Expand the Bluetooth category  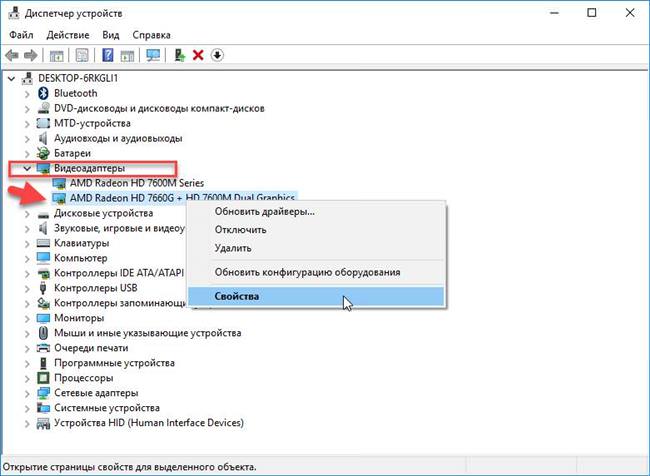point(27,94)
